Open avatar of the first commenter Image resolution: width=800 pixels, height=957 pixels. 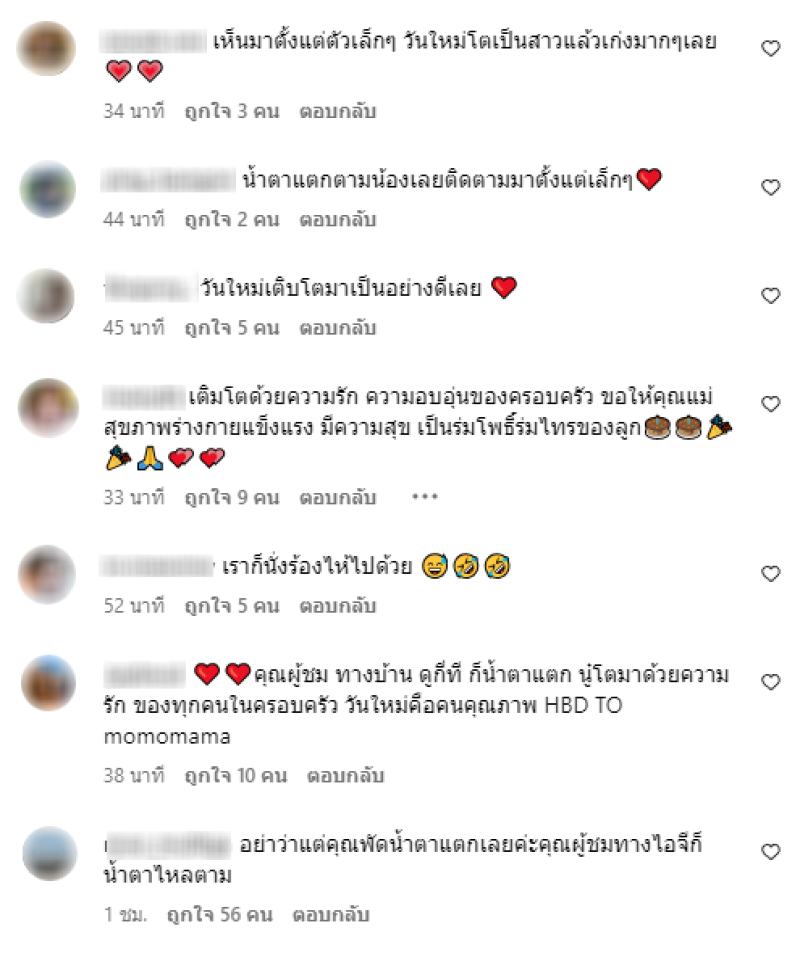point(46,48)
